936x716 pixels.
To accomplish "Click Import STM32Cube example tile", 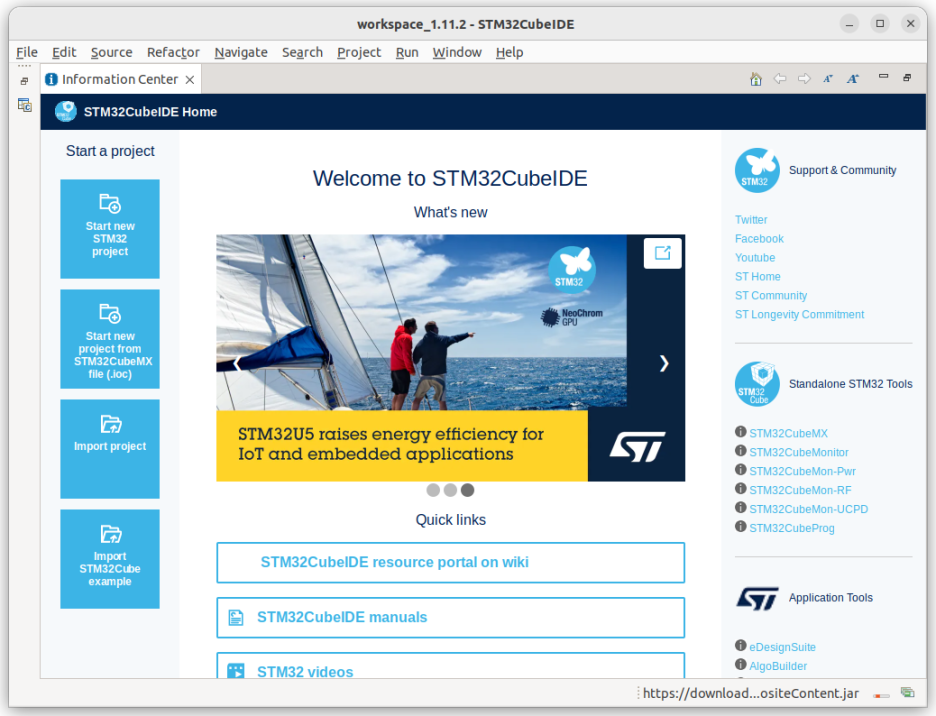I will pos(110,559).
